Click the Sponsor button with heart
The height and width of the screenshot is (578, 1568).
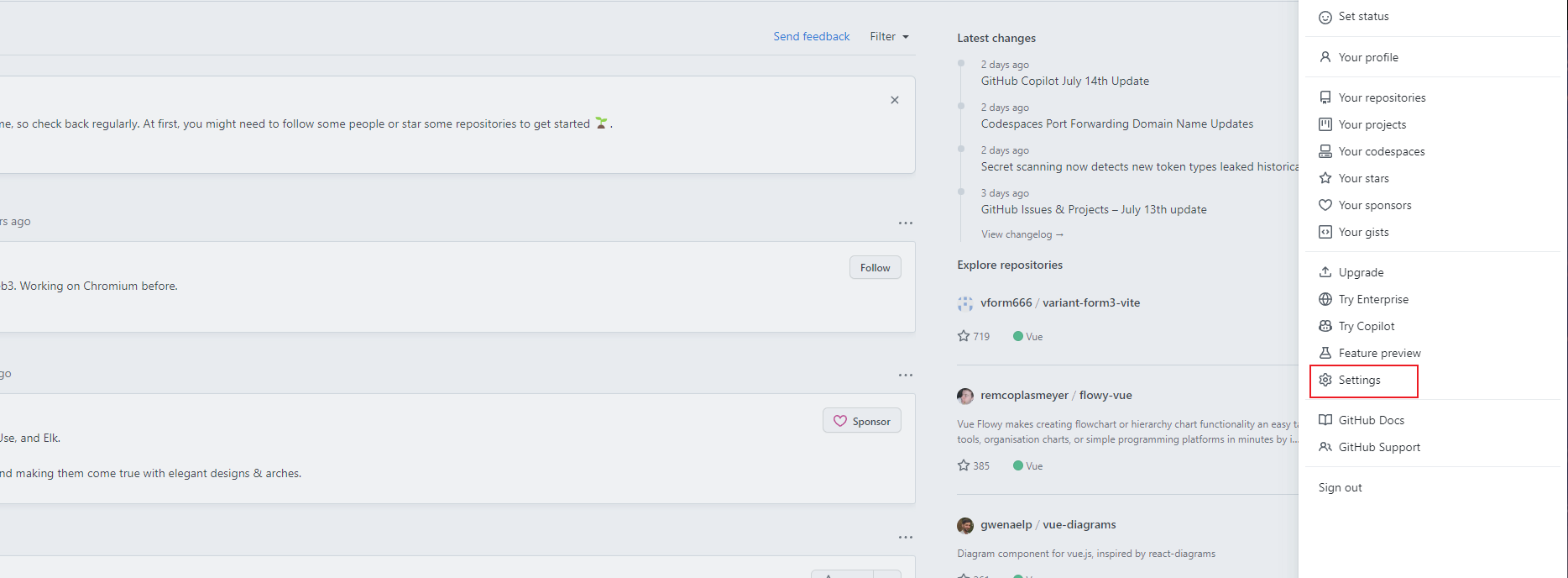coord(862,421)
